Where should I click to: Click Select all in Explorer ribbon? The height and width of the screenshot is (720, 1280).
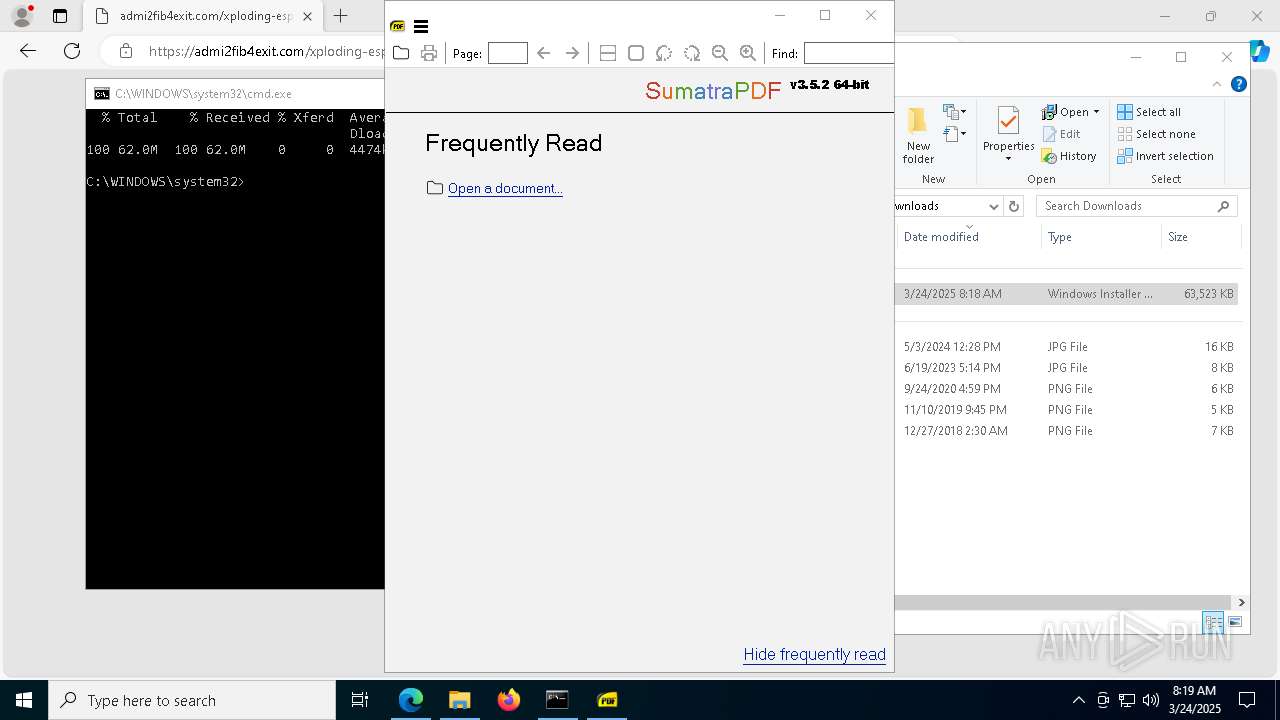pos(1149,112)
